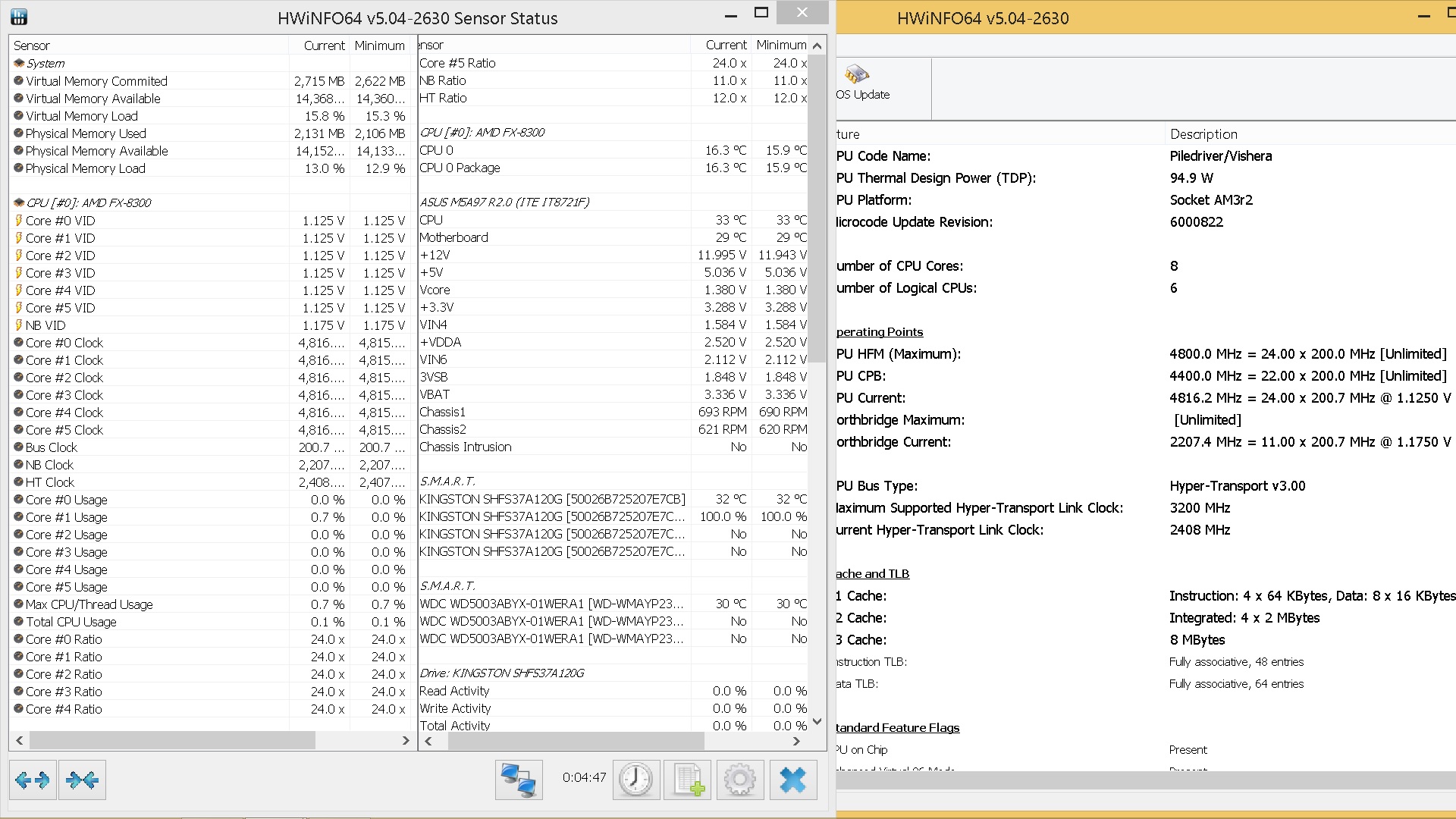Click the Current column header in left pane
Screen dimensions: 1456x819
(324, 45)
